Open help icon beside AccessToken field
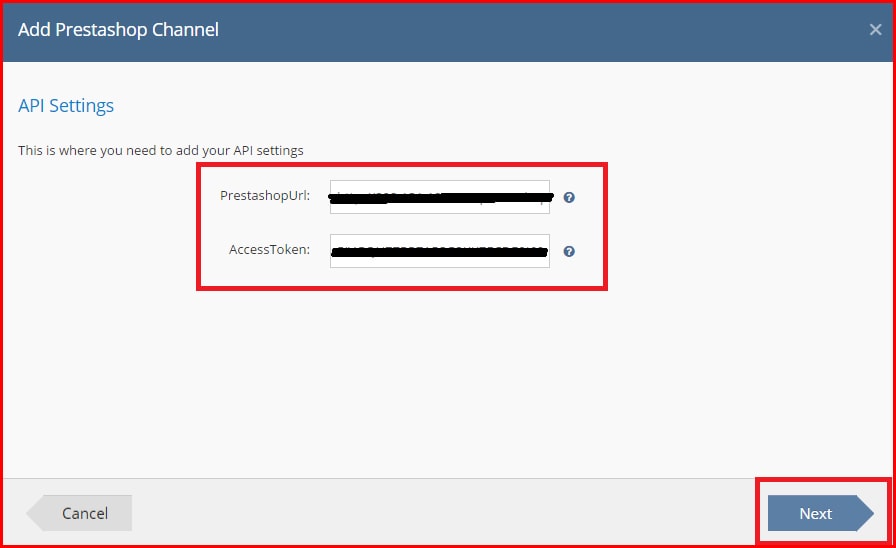 (569, 251)
